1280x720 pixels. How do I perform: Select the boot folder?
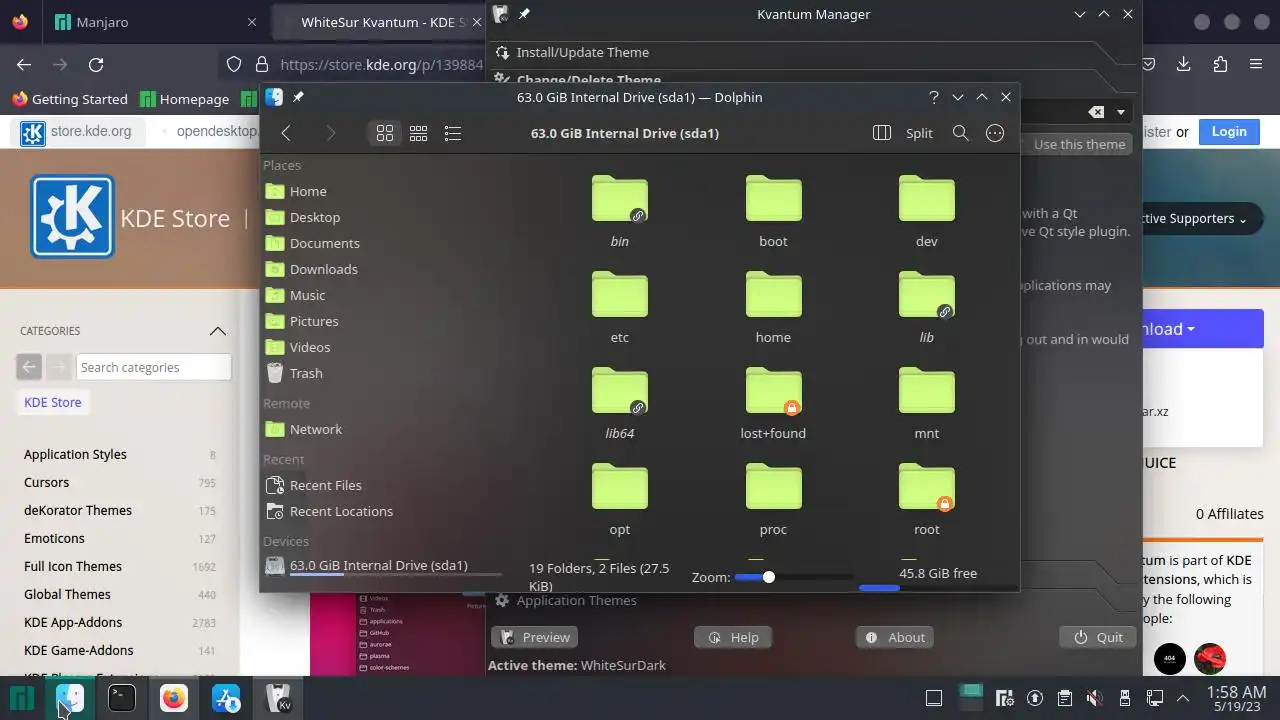773,199
